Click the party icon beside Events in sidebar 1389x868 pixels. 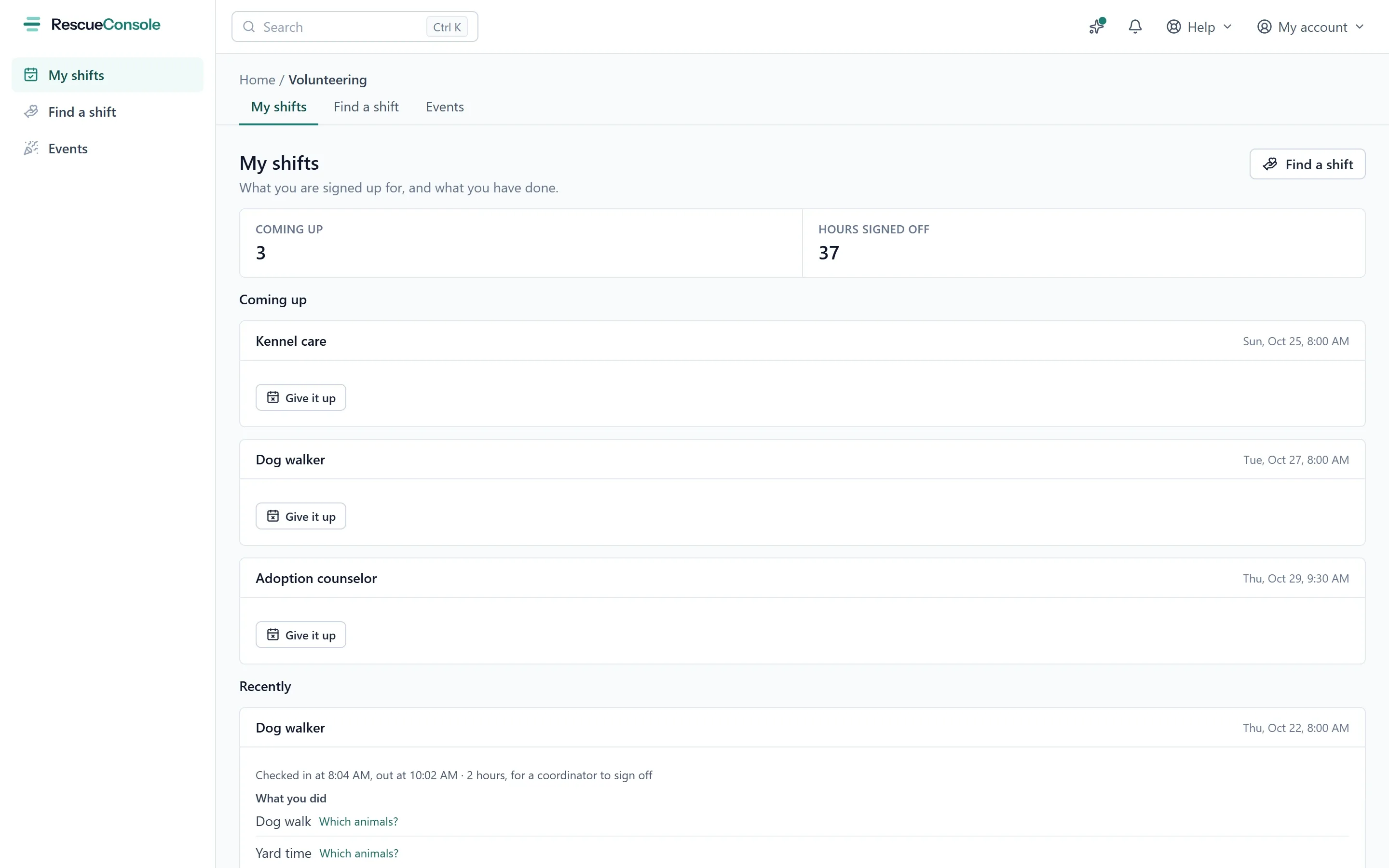click(31, 149)
